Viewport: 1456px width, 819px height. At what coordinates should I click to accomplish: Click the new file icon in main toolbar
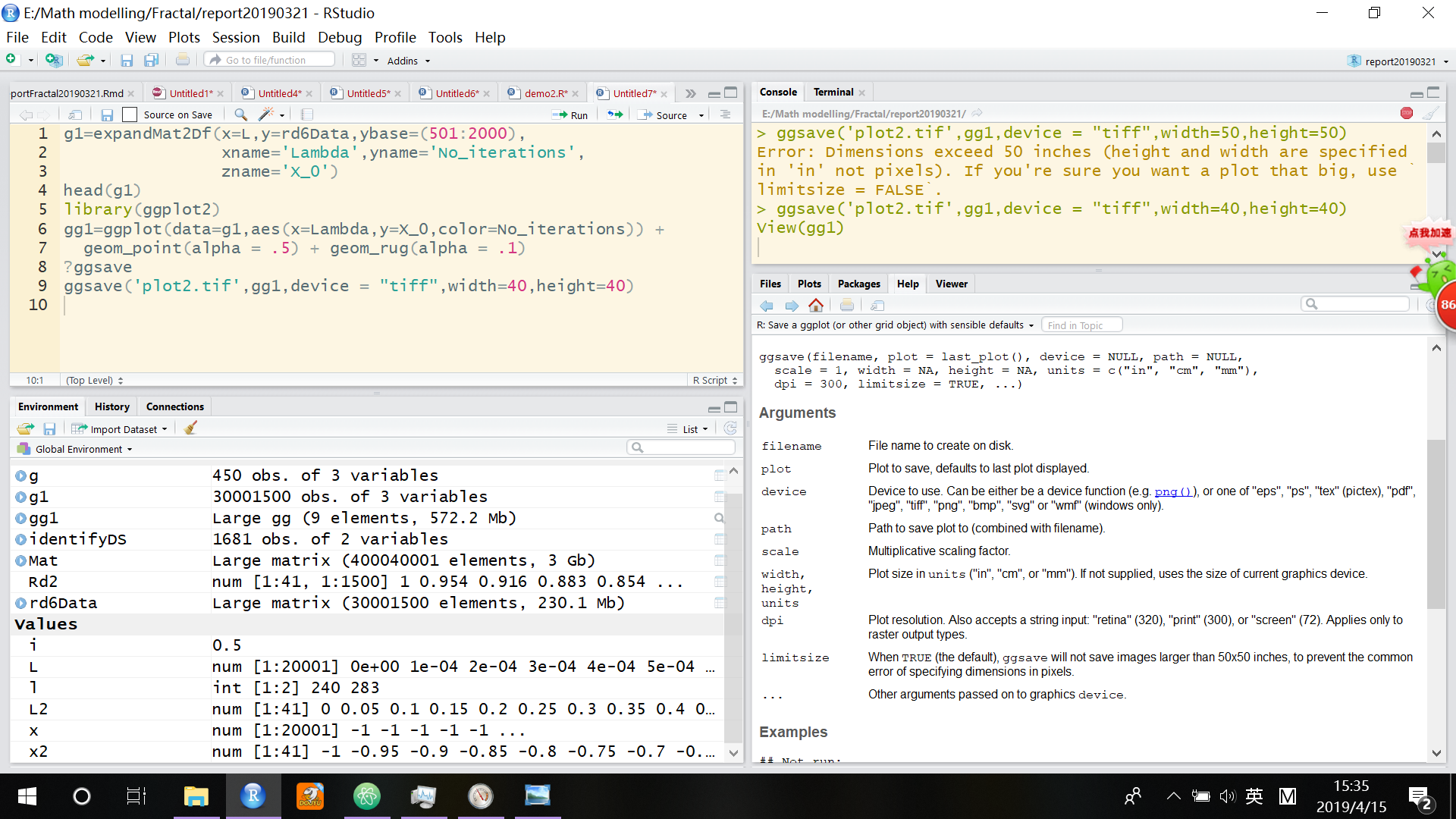11,60
